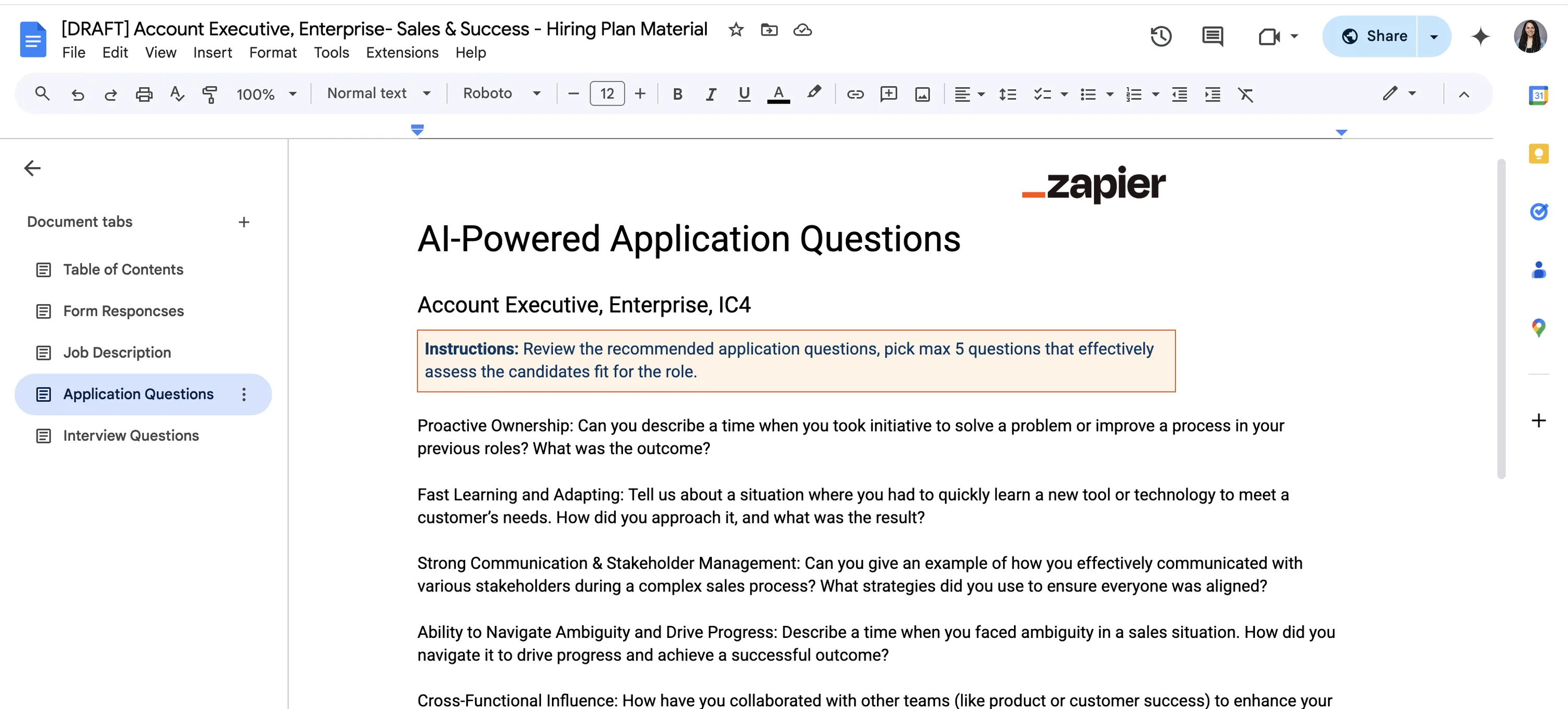Add a new document tab
This screenshot has height=709, width=1568.
pyautogui.click(x=244, y=222)
